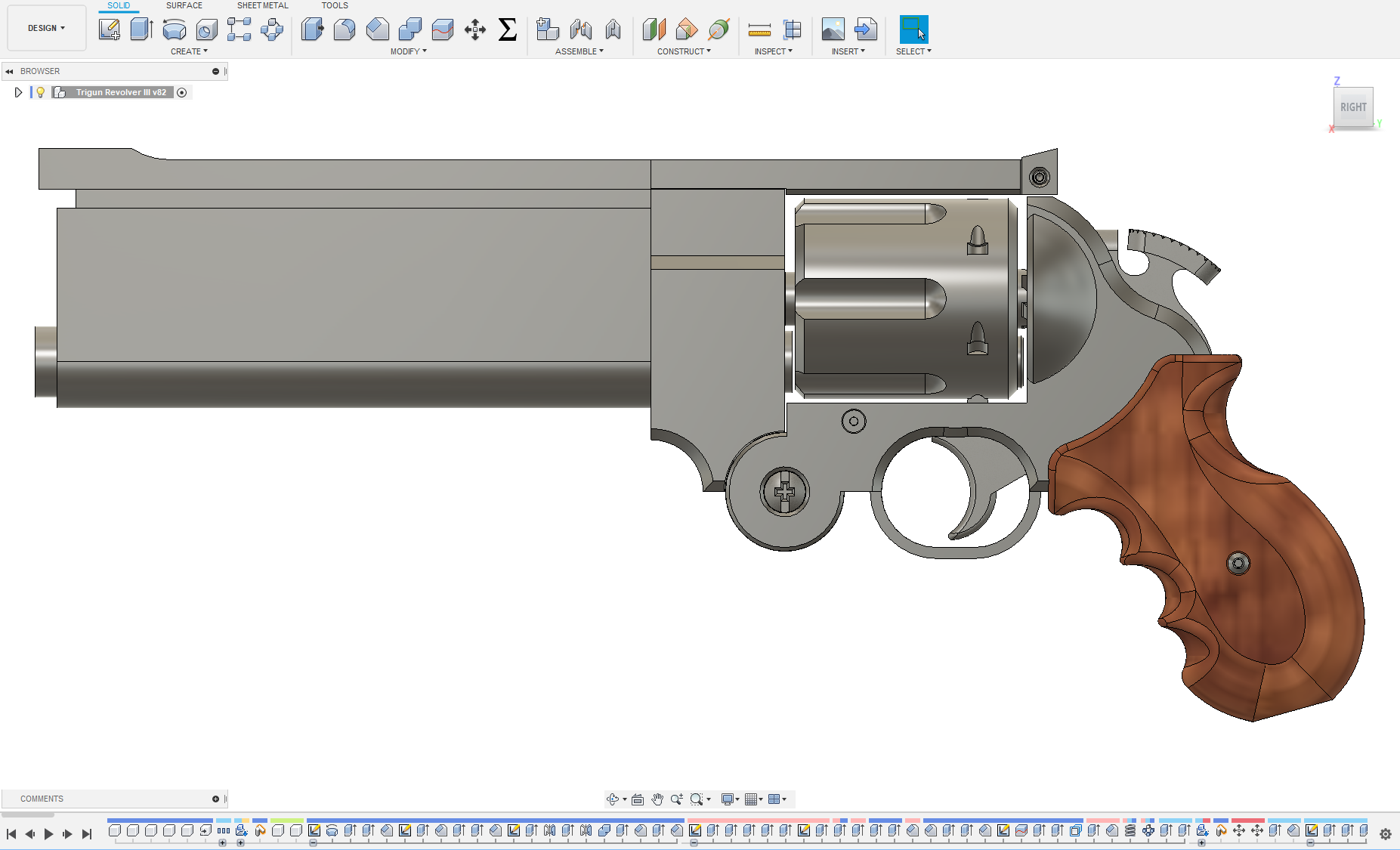Click the Offset Plane construct icon

pyautogui.click(x=654, y=29)
